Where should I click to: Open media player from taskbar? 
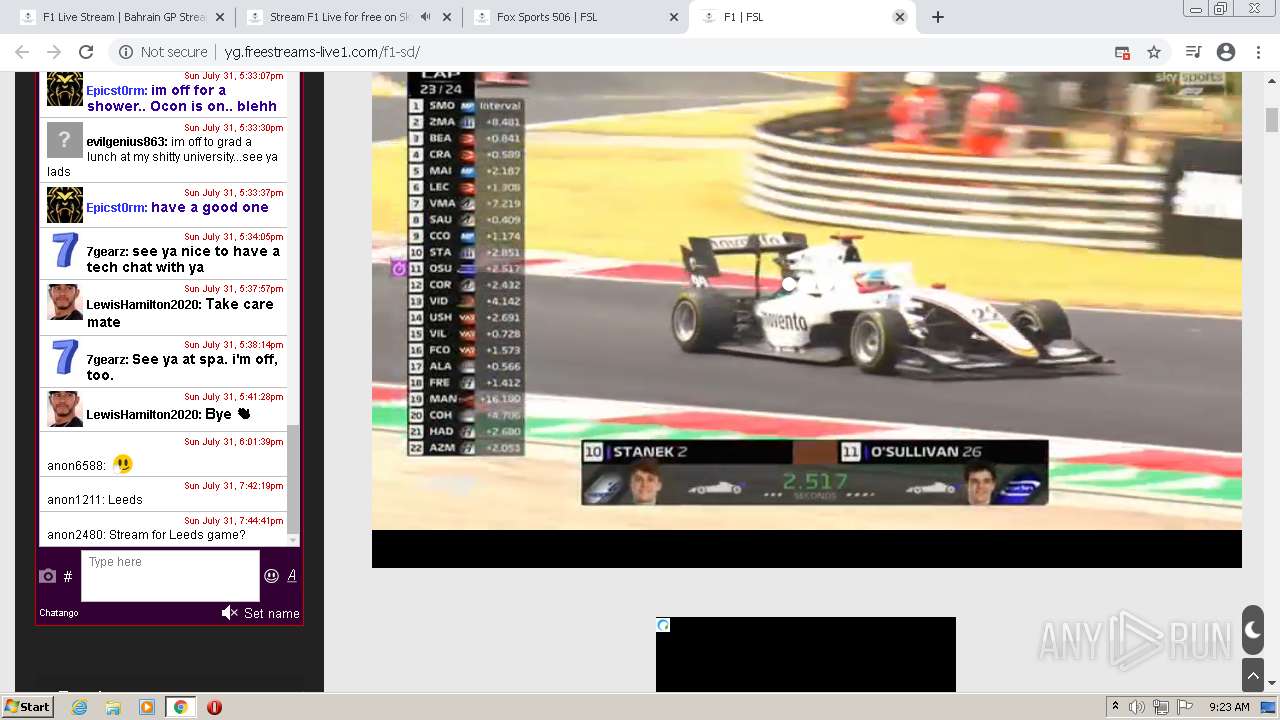[147, 707]
